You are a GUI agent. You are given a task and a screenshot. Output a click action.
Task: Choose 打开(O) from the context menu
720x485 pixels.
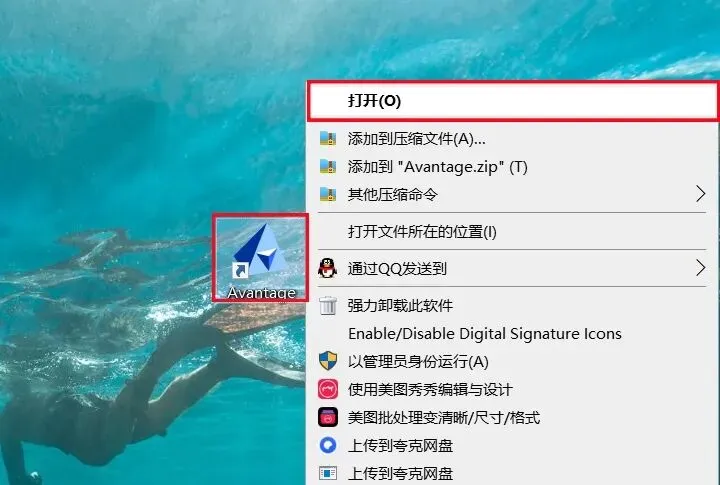(x=512, y=101)
